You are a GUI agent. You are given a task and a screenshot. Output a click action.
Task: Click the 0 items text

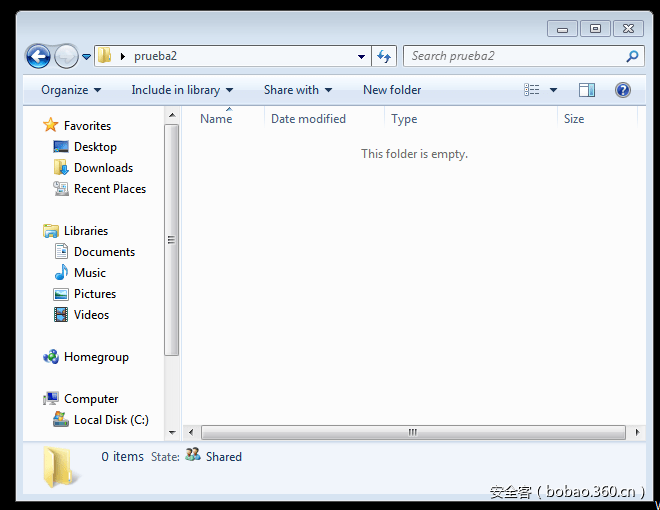coord(122,457)
